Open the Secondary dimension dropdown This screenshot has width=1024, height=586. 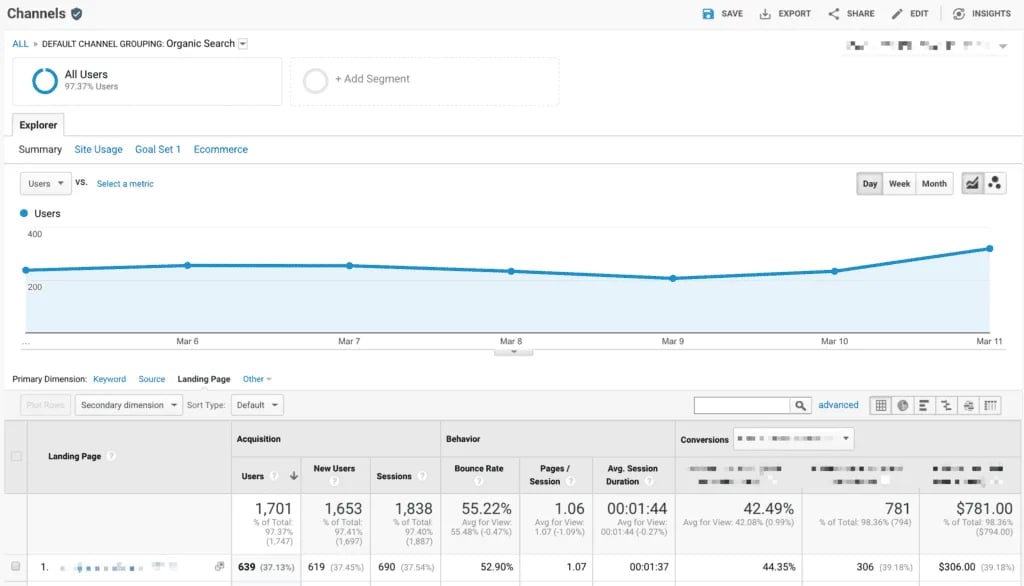[x=129, y=405]
